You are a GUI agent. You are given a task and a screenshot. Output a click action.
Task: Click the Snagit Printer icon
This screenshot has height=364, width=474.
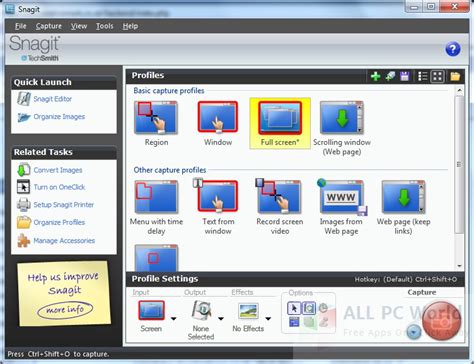point(24,205)
